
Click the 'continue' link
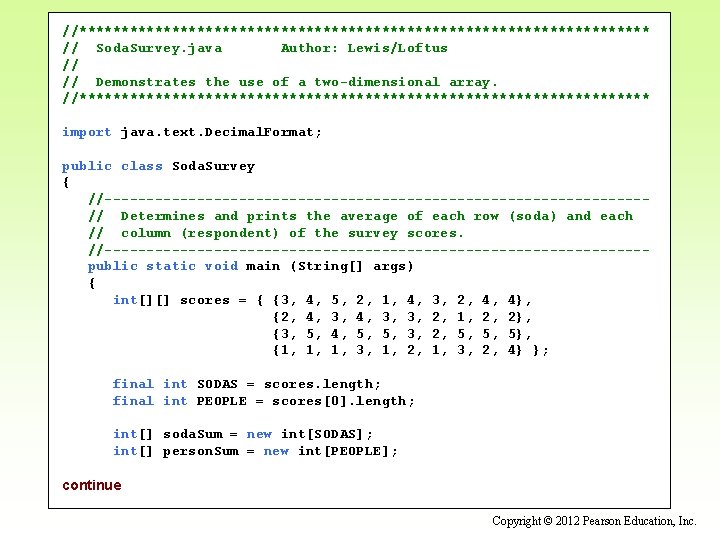(x=92, y=485)
